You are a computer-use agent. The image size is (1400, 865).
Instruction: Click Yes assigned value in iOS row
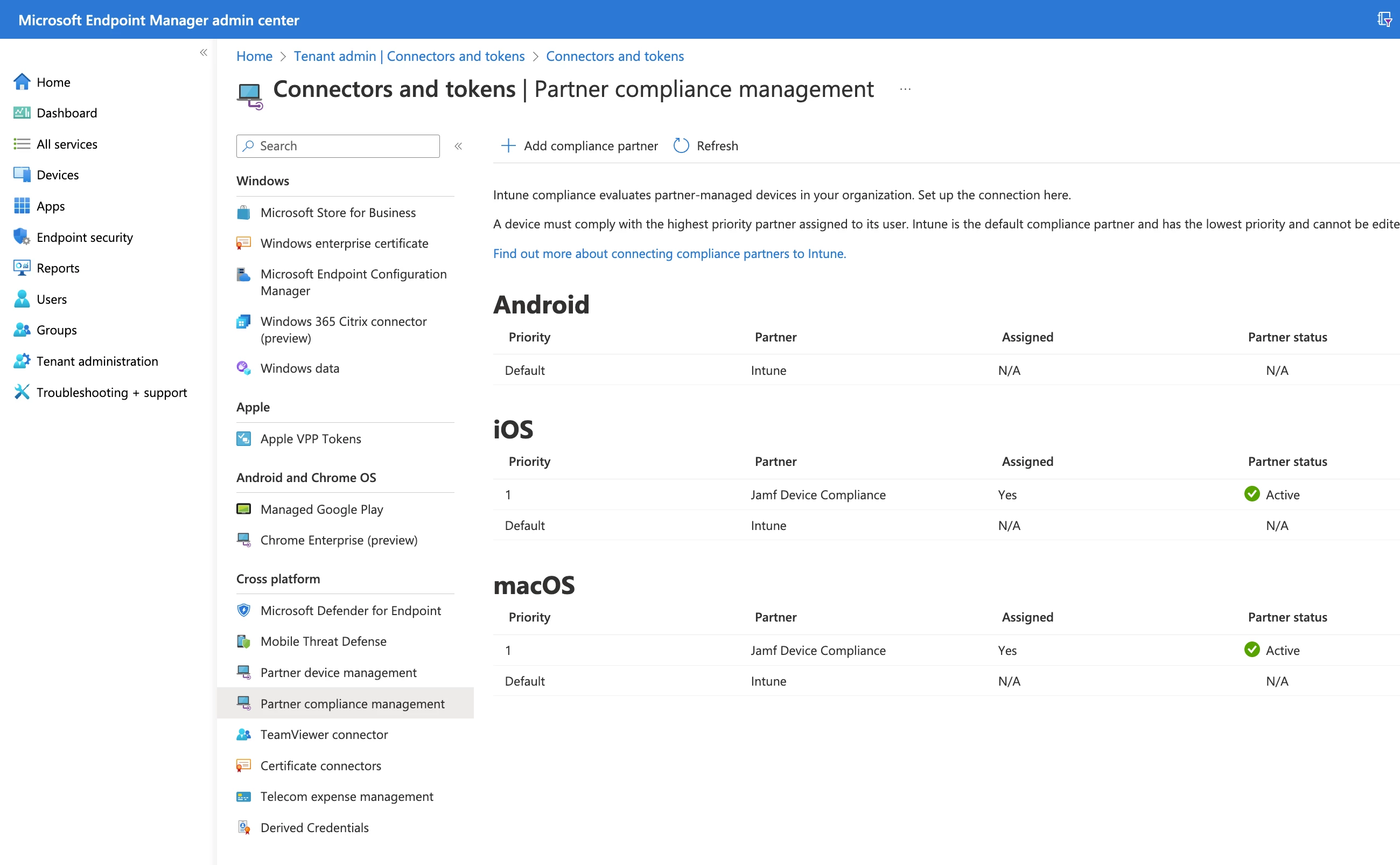[1007, 495]
